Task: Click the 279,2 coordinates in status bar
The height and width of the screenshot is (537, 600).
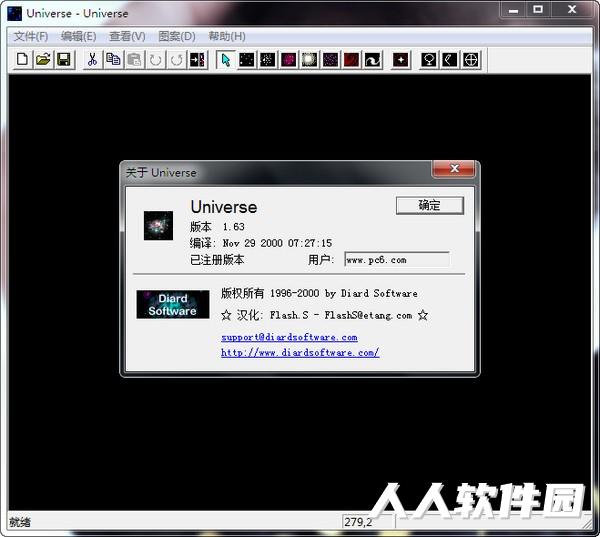Action: click(x=359, y=522)
